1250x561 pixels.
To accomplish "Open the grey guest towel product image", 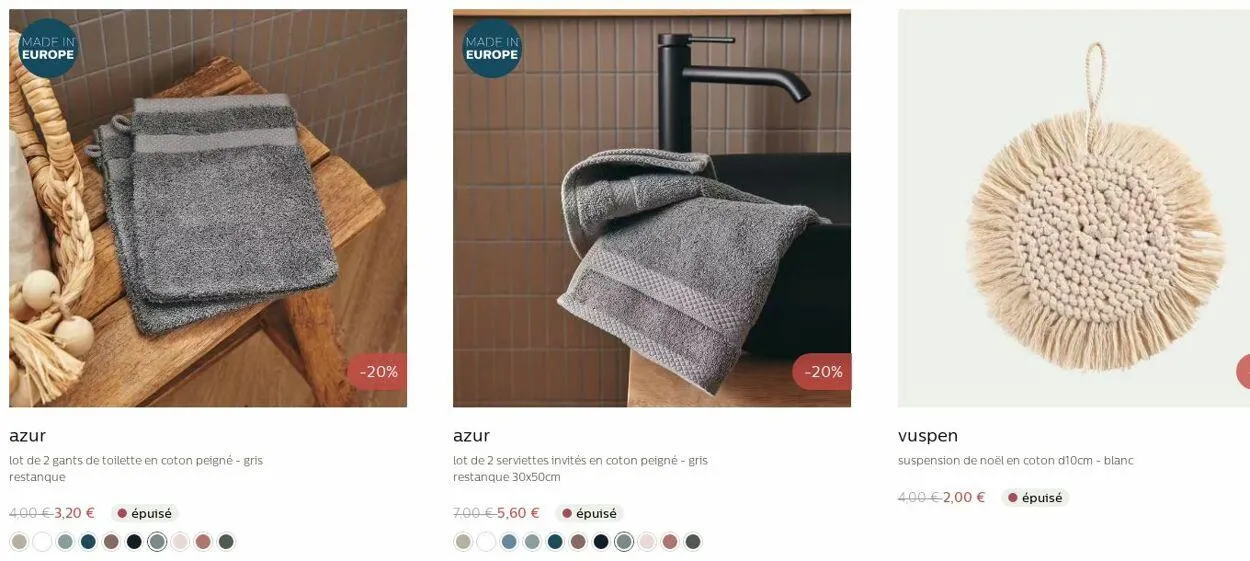I will coord(652,208).
